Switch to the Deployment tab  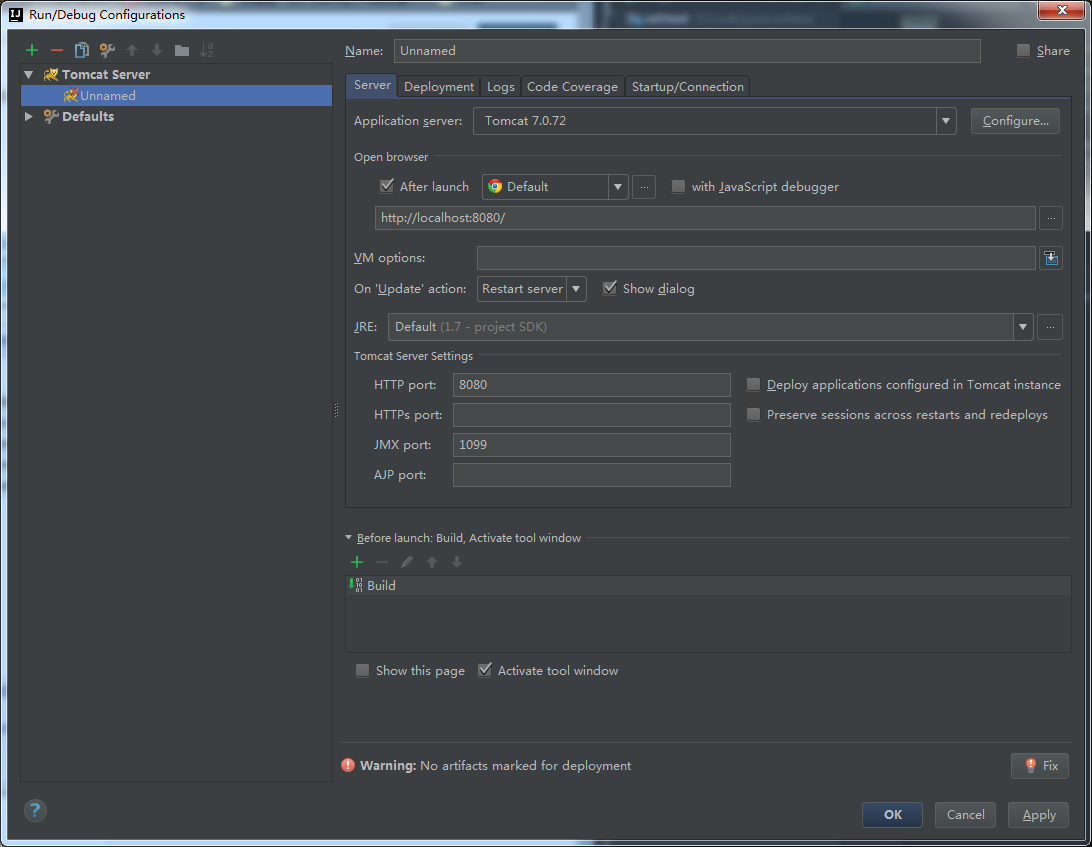[439, 87]
